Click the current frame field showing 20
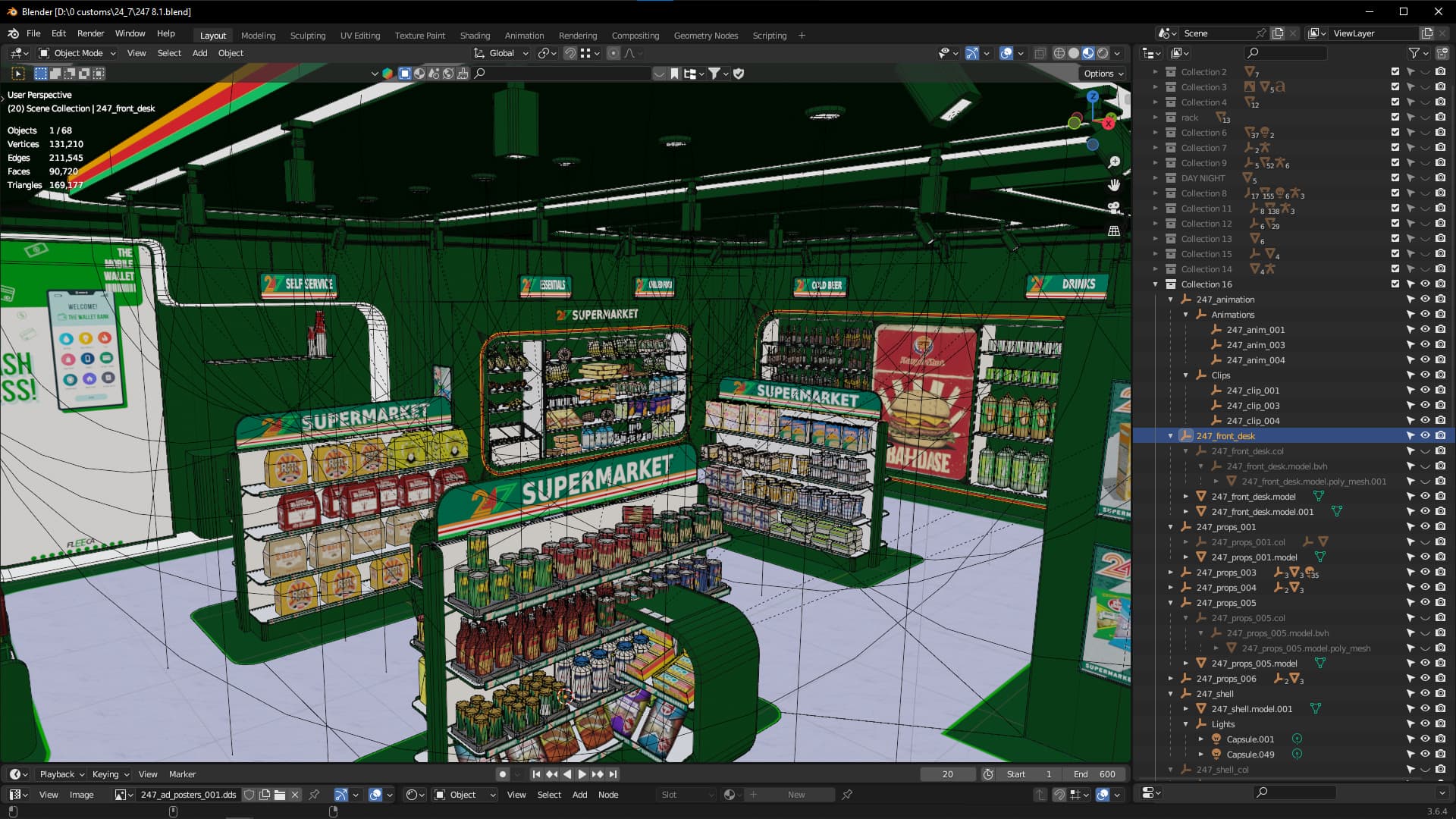 [x=947, y=774]
